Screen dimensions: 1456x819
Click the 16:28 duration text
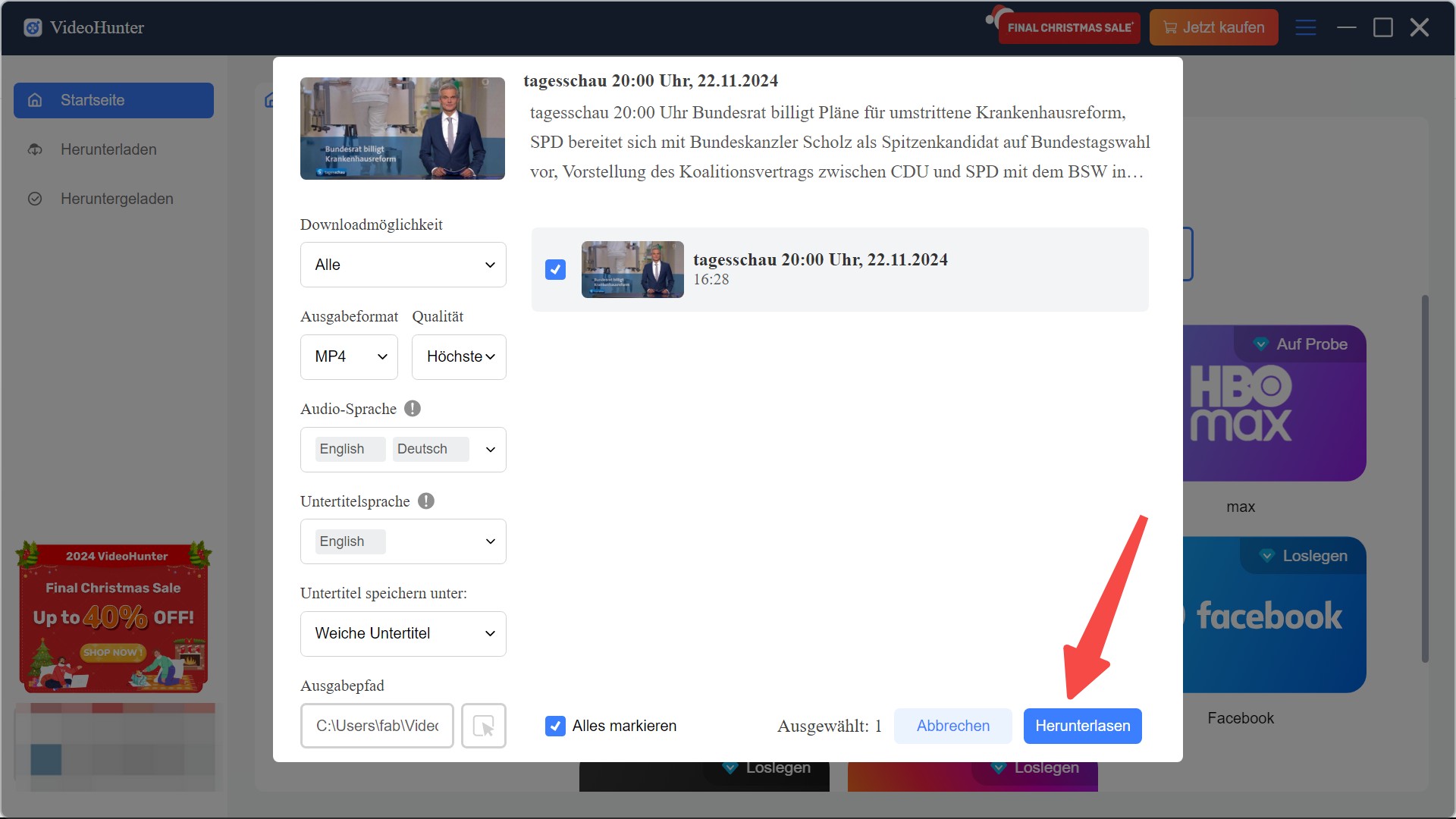click(711, 280)
